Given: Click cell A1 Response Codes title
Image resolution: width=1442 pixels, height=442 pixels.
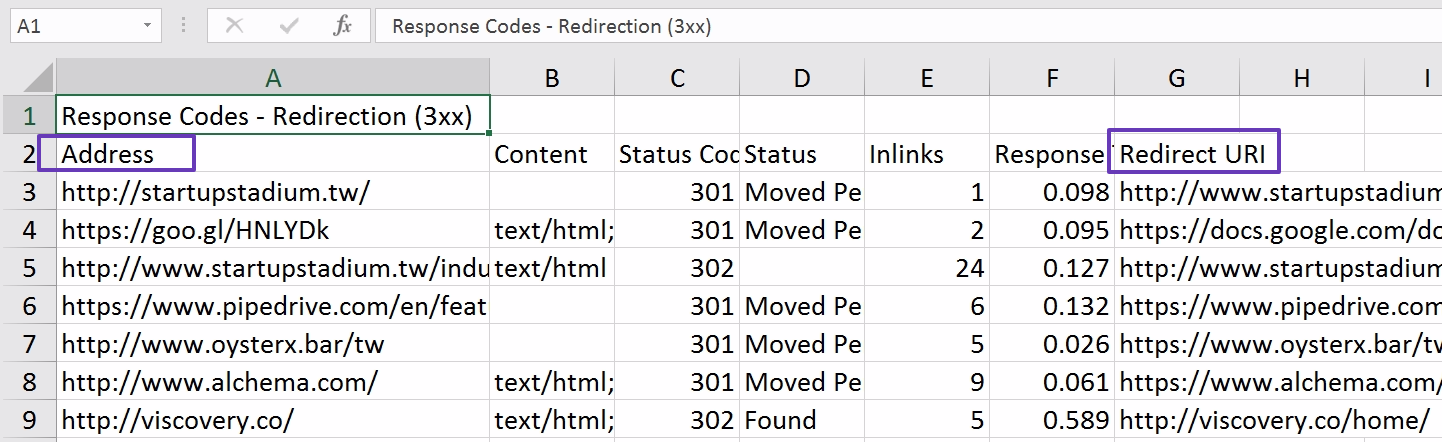Looking at the screenshot, I should tap(273, 115).
